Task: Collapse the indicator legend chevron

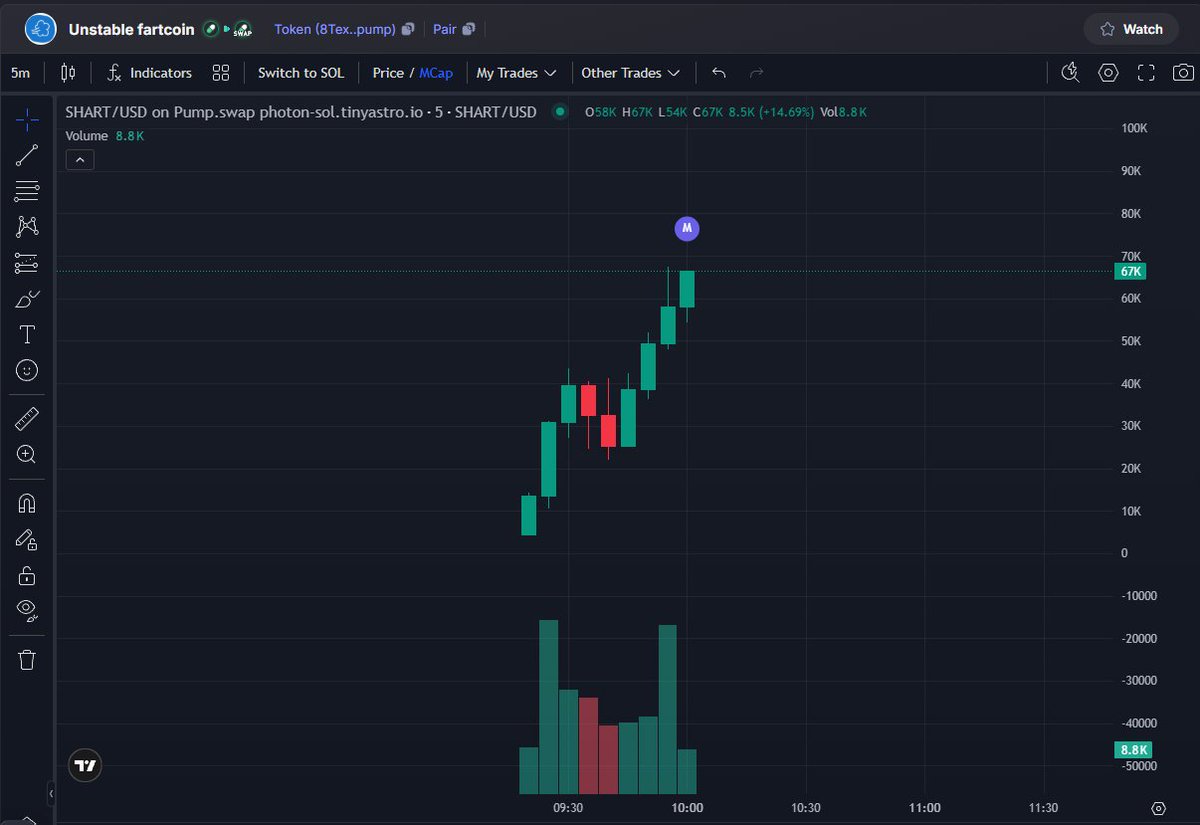Action: click(80, 160)
